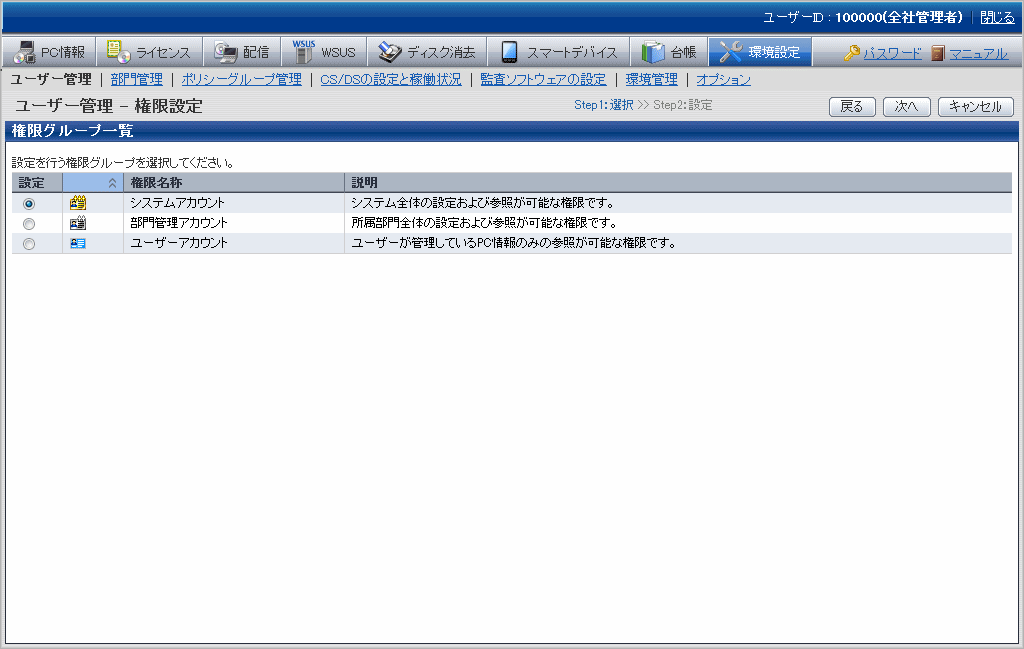The height and width of the screenshot is (649, 1024).
Task: Open the ディスク消去 disk erase tab
Action: [x=427, y=52]
